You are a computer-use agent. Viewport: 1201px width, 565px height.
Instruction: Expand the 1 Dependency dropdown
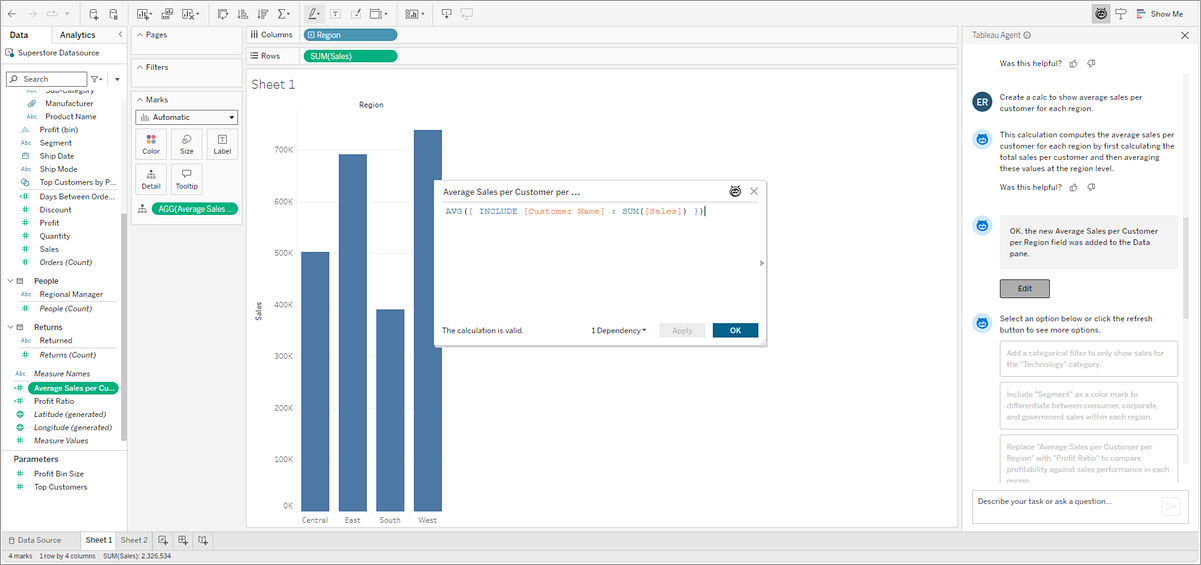[619, 331]
